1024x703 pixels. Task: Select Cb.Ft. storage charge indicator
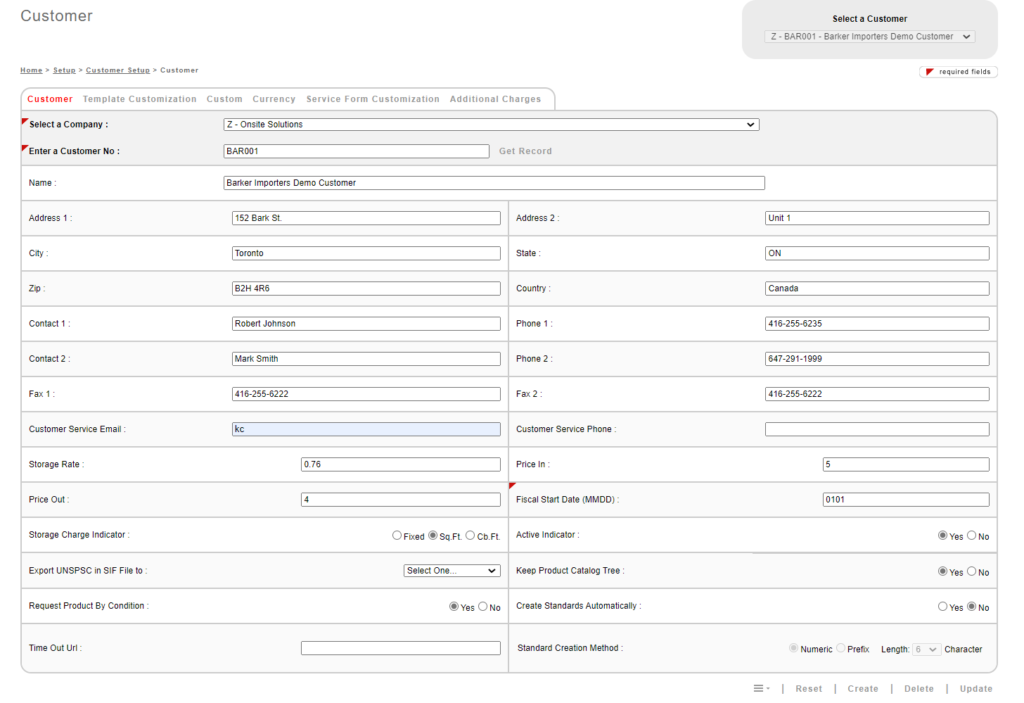[470, 535]
